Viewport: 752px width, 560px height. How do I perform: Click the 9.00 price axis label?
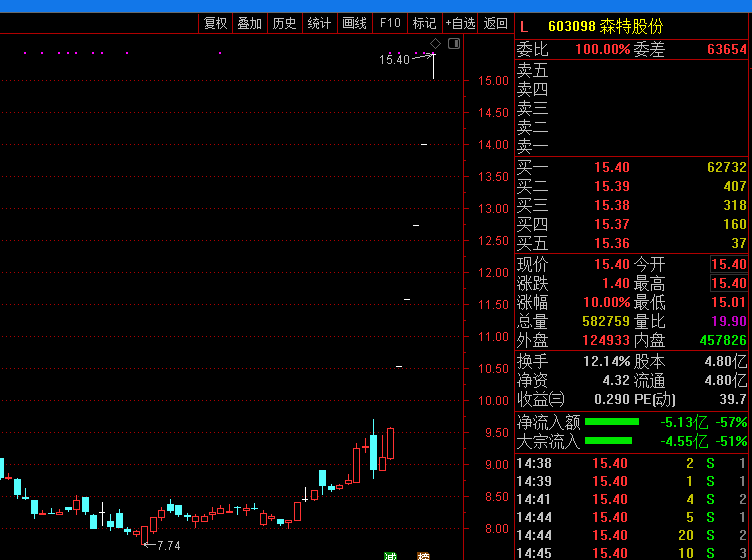[x=496, y=465]
